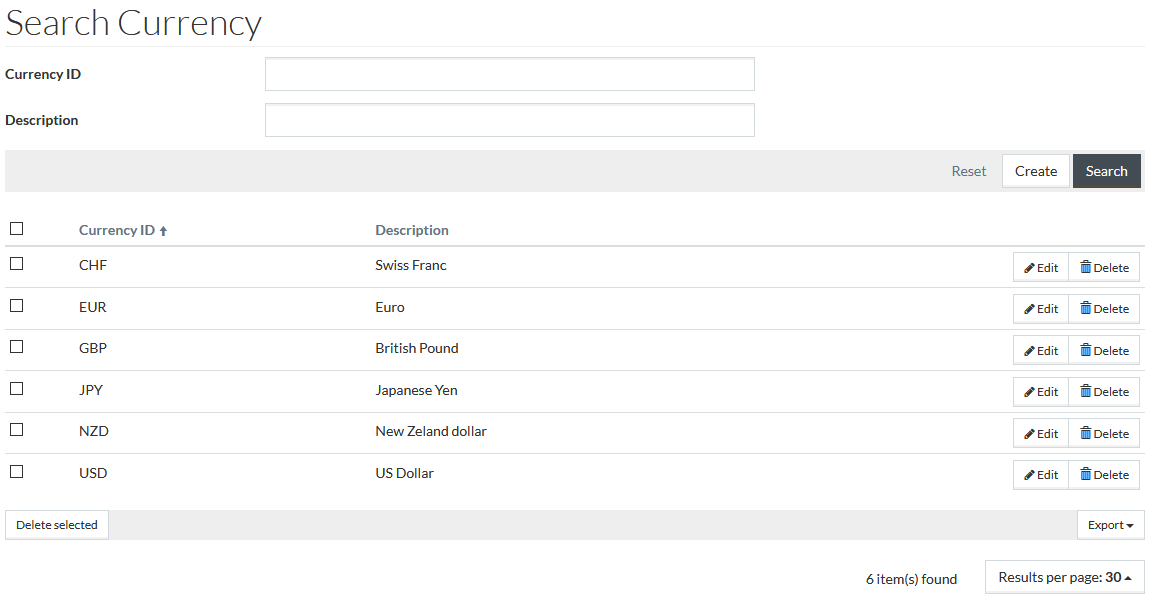Click the trash icon in the USD row
Screen dimensions: 1150x597
coord(1085,475)
